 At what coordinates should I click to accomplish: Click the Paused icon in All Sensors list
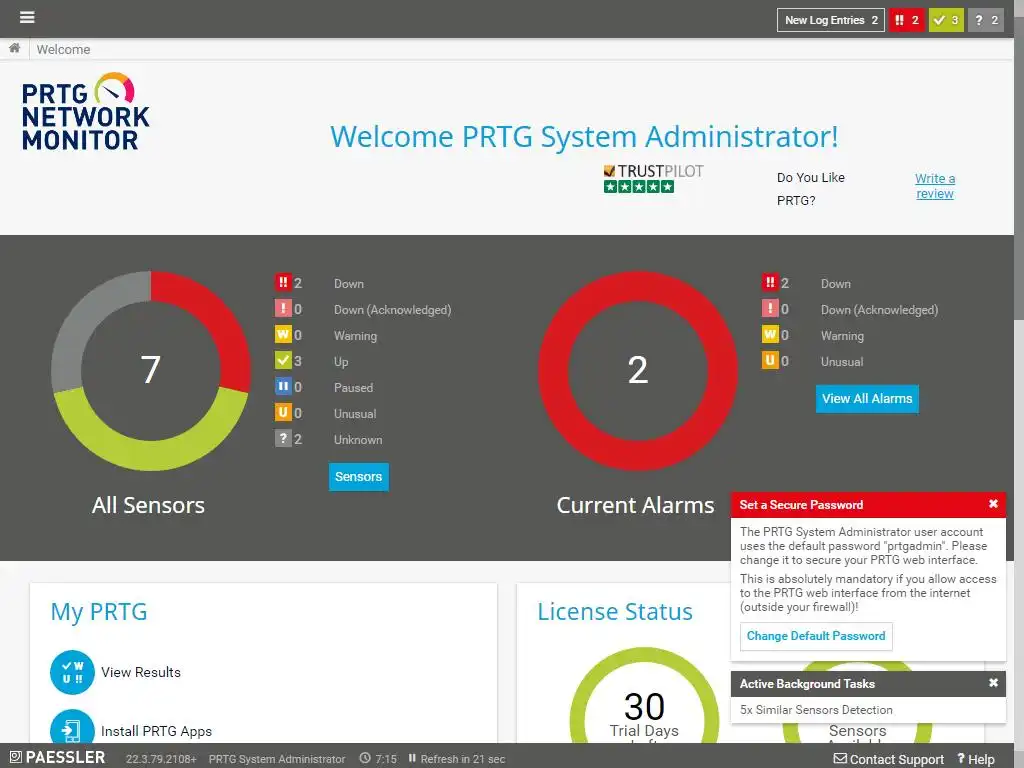pos(283,387)
